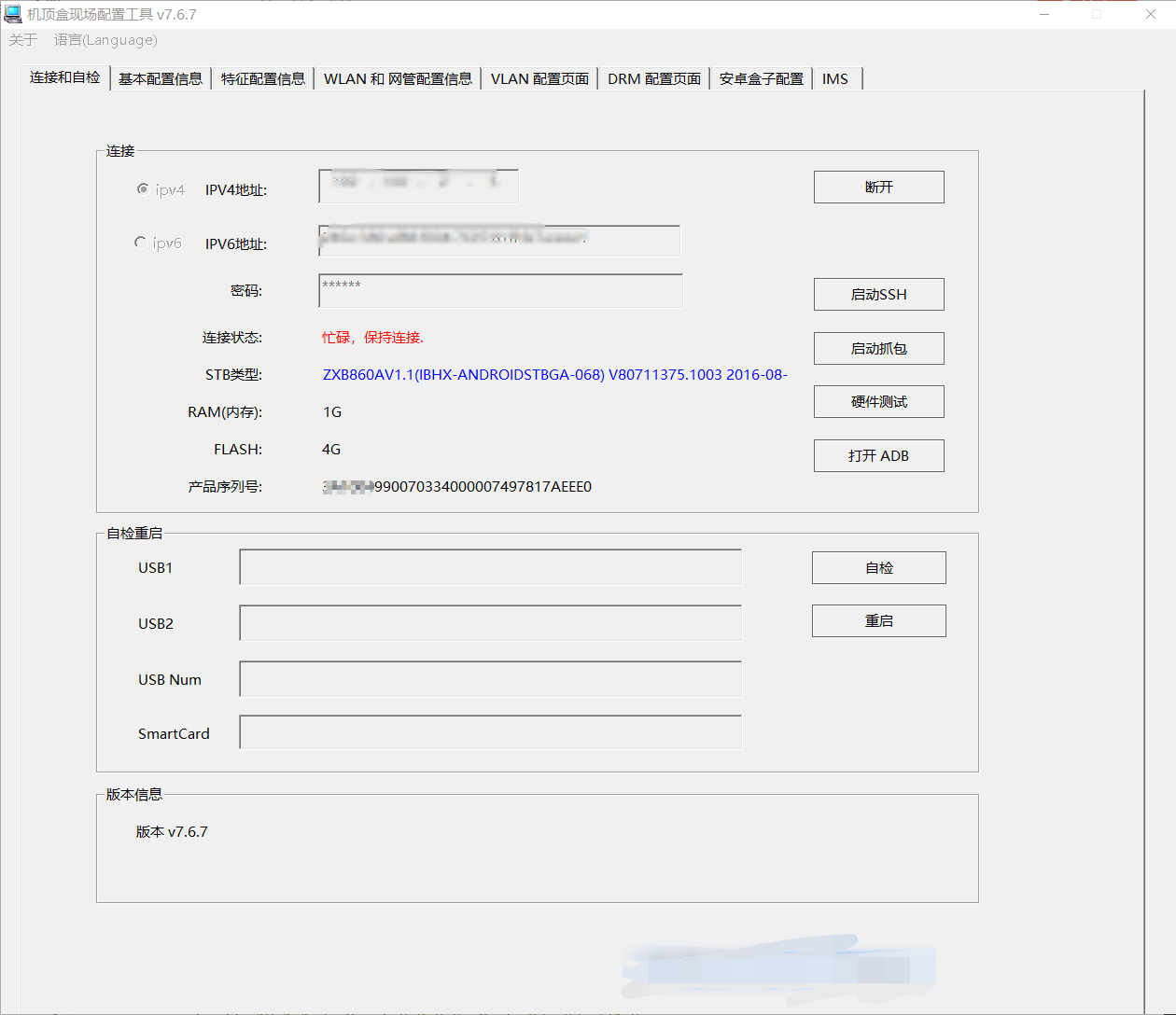Click inside the 密码 password field

pos(500,290)
